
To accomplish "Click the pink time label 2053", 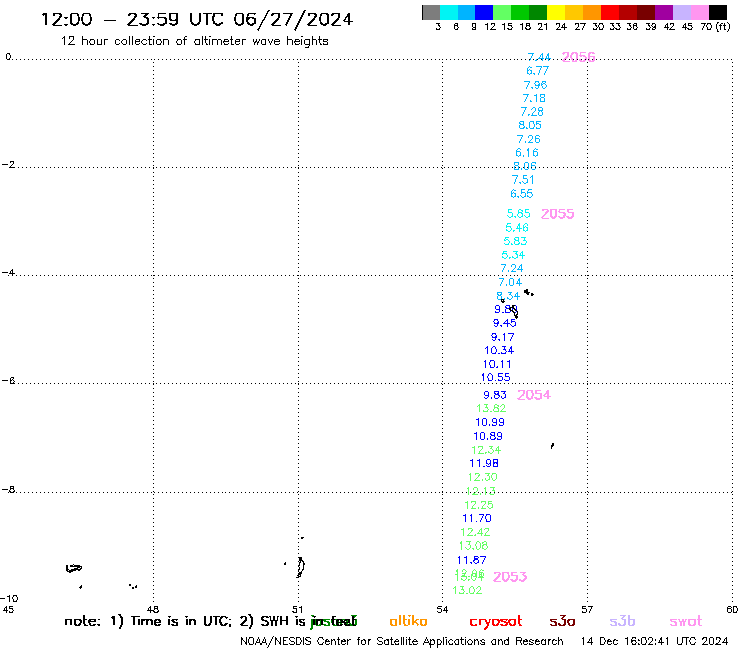I will (x=510, y=577).
